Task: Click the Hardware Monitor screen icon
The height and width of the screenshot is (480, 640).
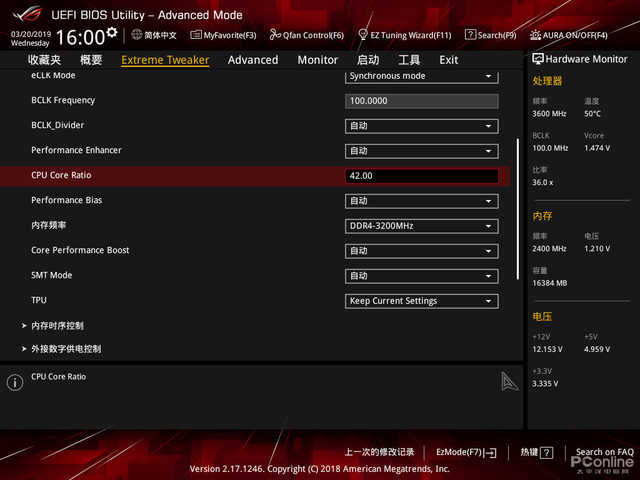Action: (x=538, y=59)
